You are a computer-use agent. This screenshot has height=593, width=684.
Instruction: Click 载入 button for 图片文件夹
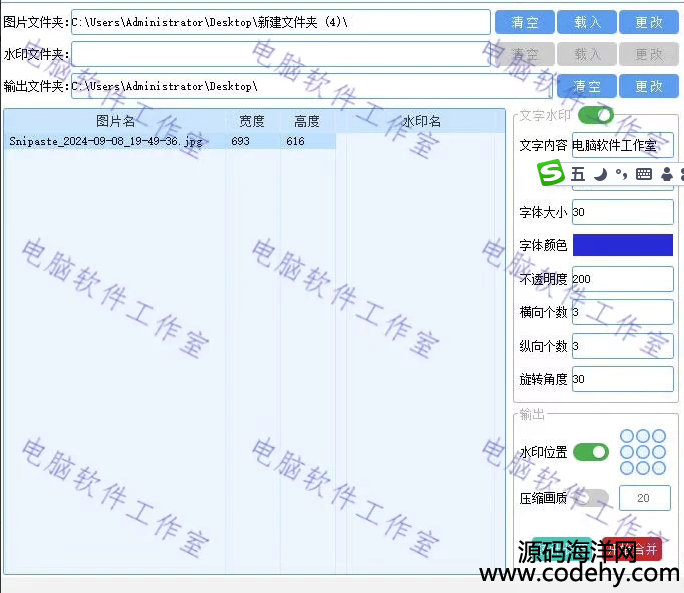click(587, 22)
